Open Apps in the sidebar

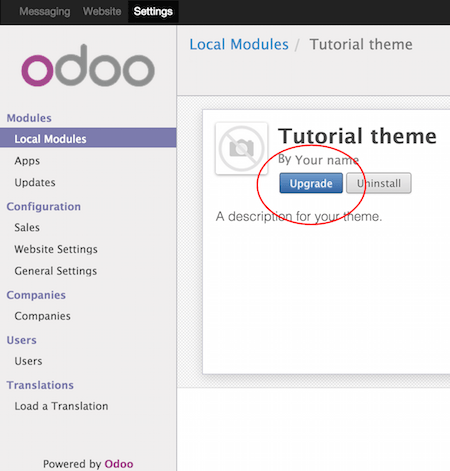27,161
